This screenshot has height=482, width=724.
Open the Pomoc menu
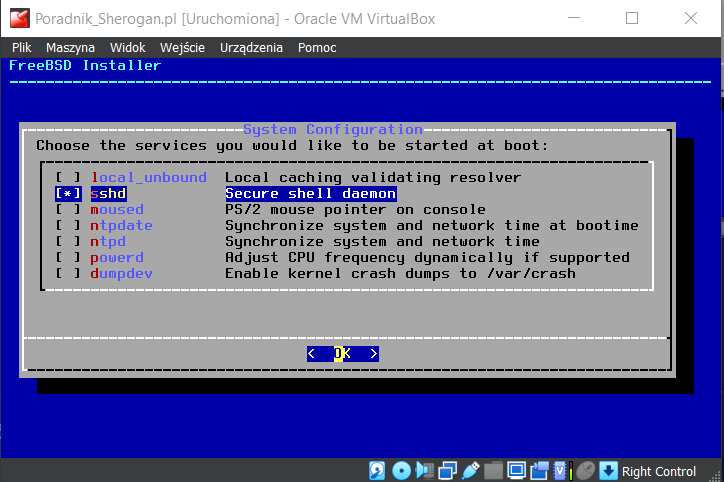tap(317, 47)
